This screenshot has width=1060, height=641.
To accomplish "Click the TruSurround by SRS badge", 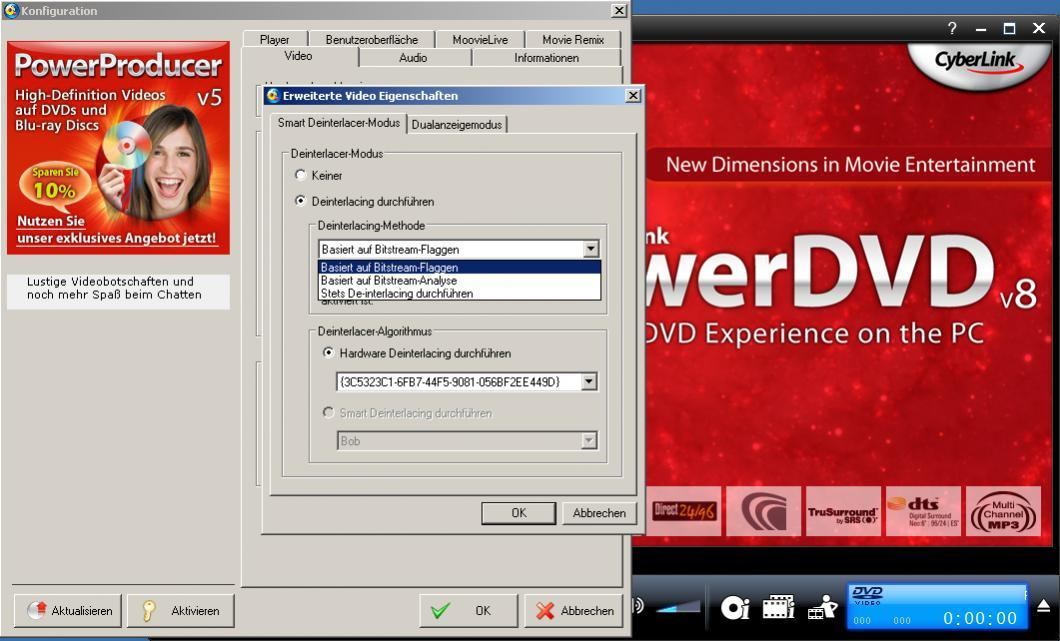I will tap(843, 511).
